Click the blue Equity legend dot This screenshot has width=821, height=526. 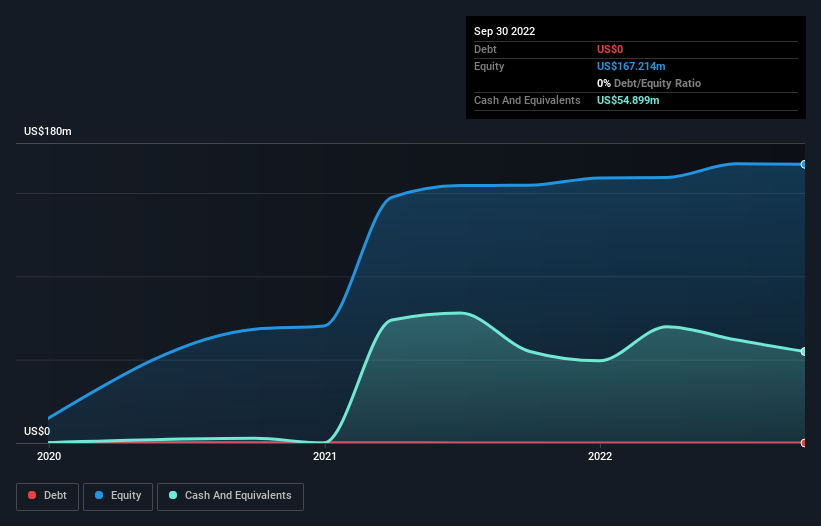[x=99, y=495]
